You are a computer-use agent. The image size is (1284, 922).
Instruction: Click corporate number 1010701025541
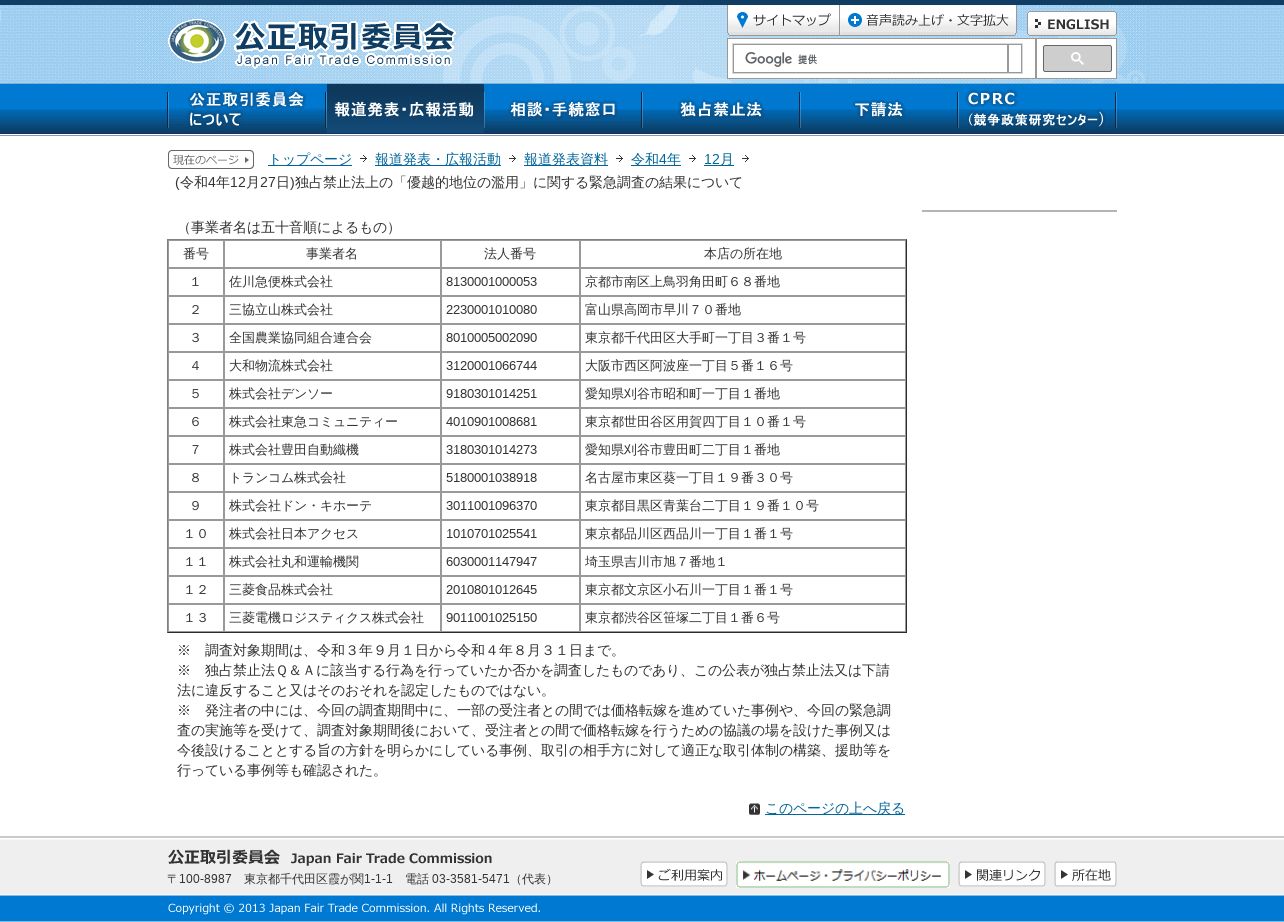tap(491, 534)
